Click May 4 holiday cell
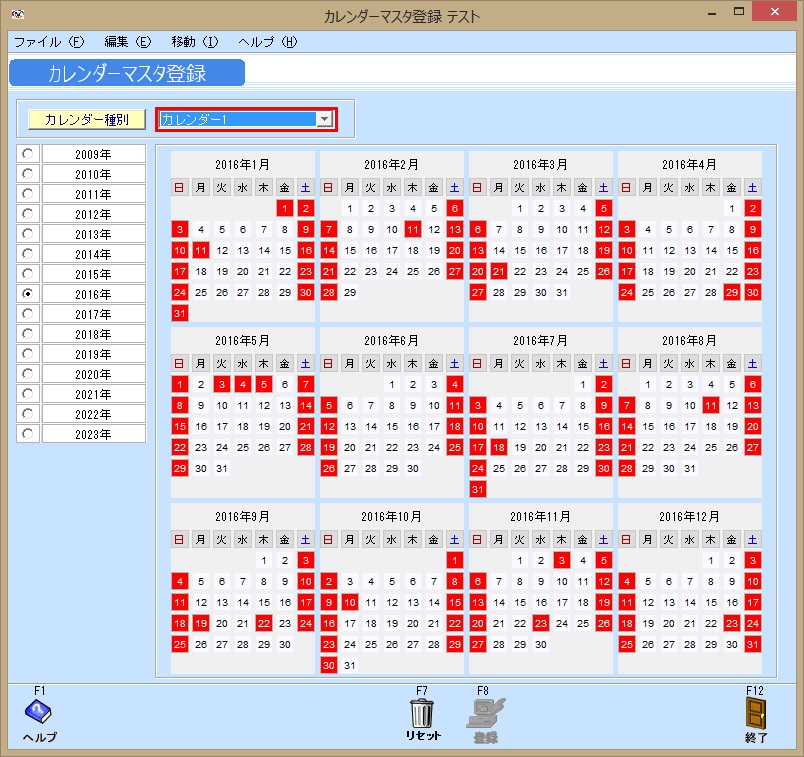The height and width of the screenshot is (757, 804). pos(243,384)
